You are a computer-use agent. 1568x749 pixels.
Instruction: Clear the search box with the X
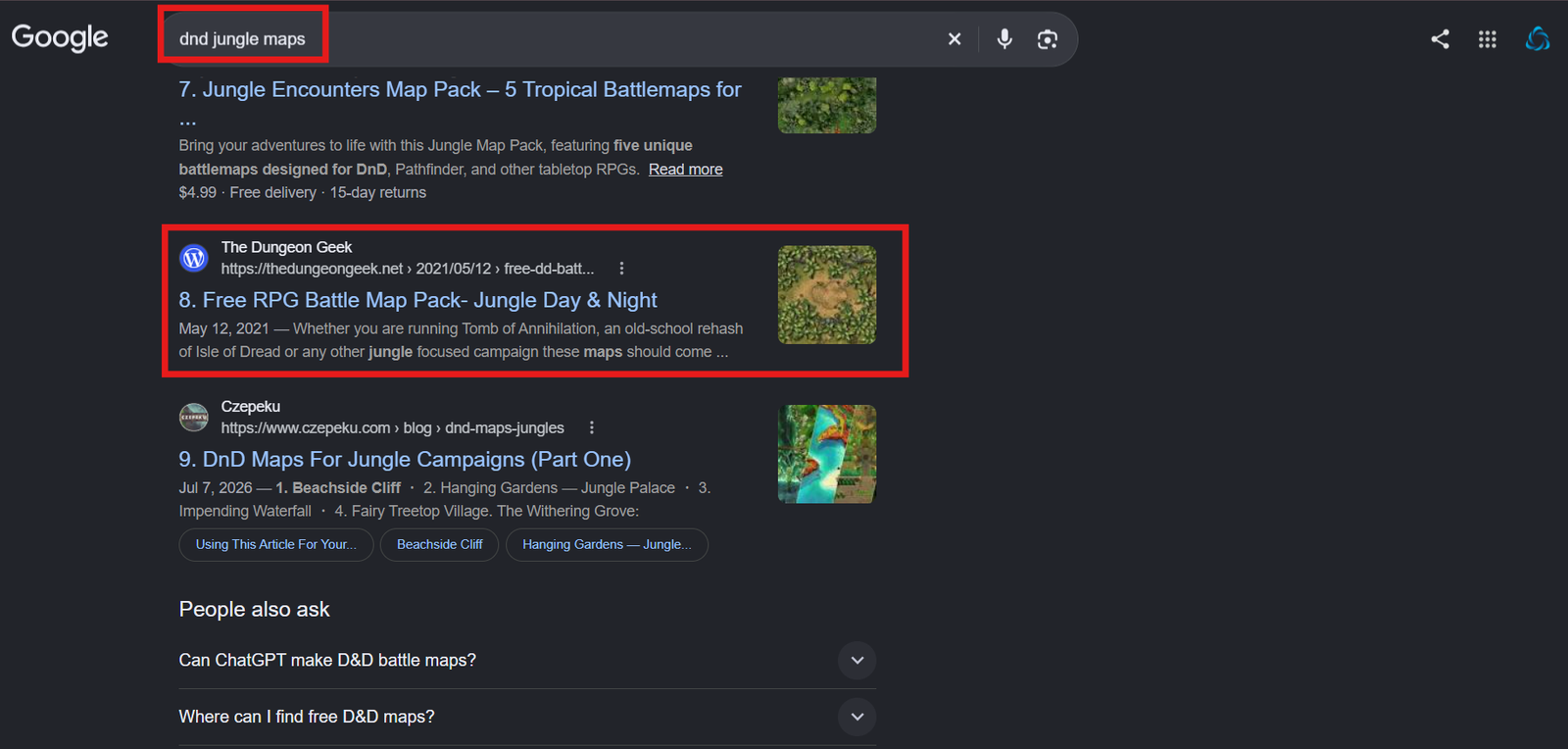coord(955,39)
